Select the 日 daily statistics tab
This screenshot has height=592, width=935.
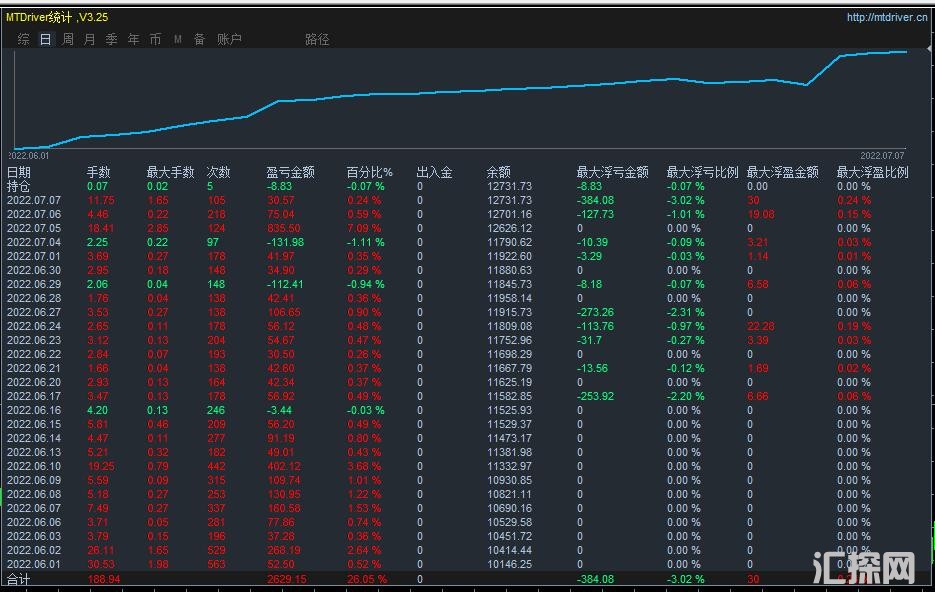45,39
